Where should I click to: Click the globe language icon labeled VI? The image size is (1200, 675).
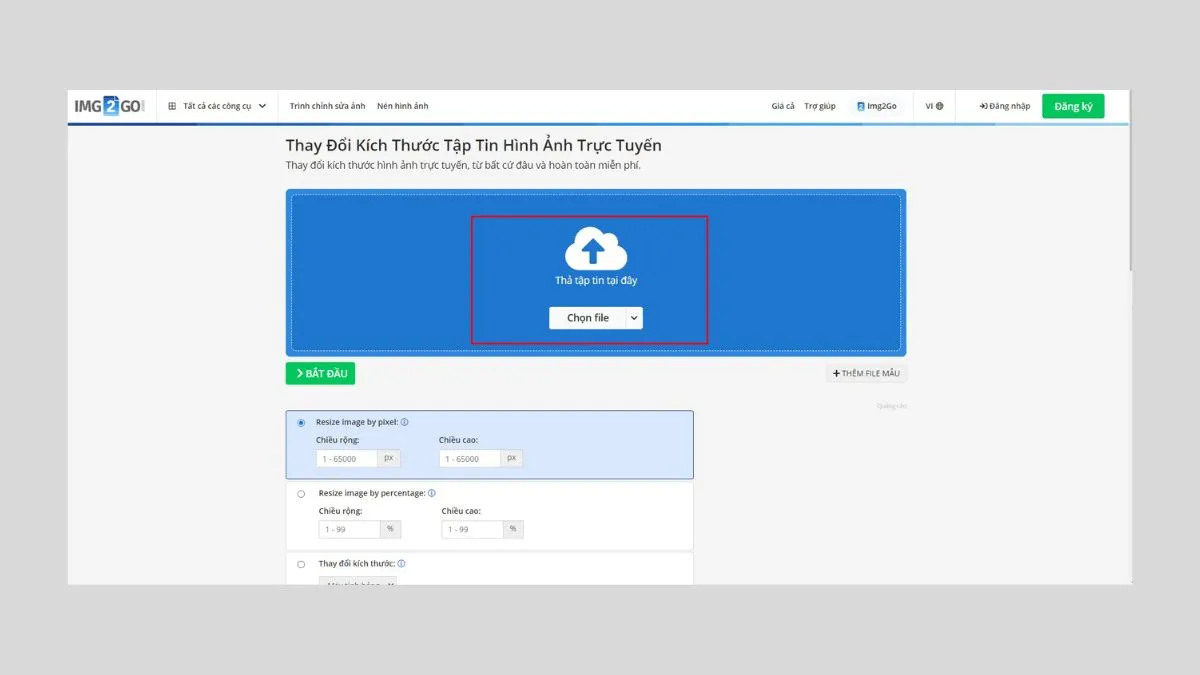(x=939, y=106)
